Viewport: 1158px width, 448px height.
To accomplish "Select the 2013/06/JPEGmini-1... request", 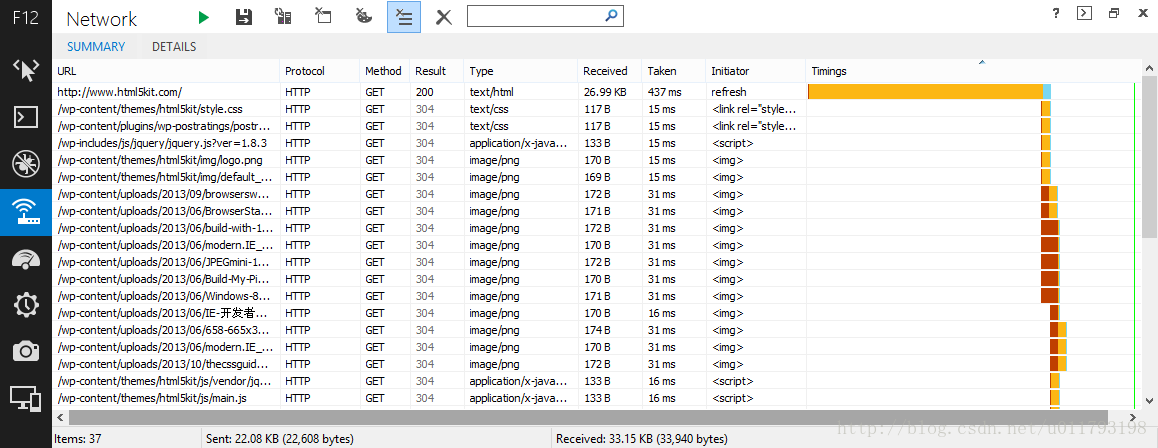I will 595,262.
